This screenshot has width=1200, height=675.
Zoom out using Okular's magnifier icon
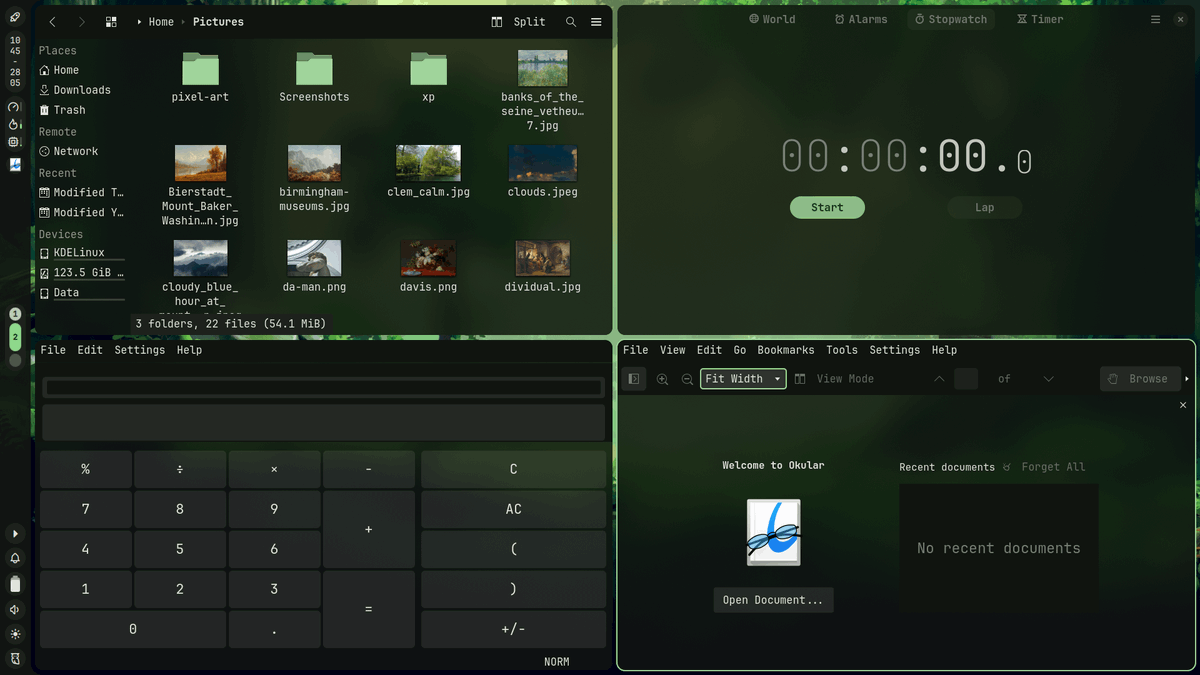pos(687,379)
